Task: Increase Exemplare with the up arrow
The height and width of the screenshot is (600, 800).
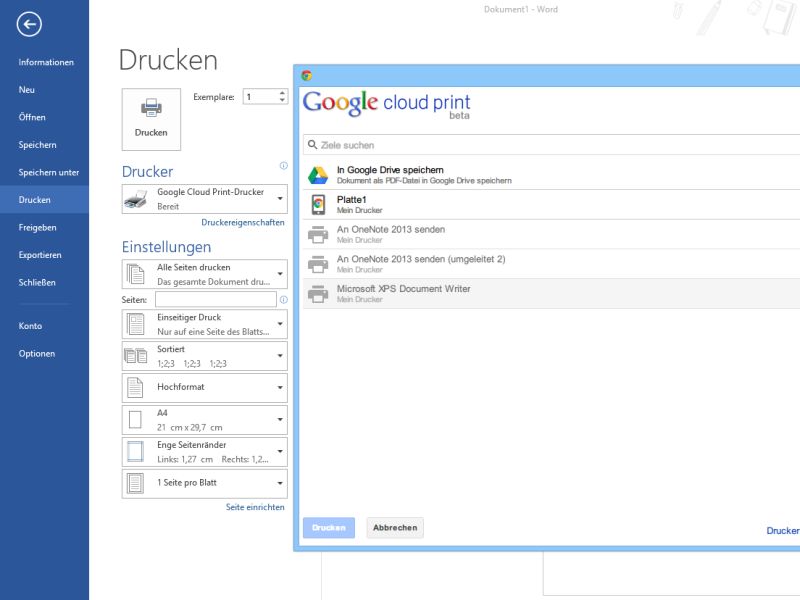Action: (282, 93)
